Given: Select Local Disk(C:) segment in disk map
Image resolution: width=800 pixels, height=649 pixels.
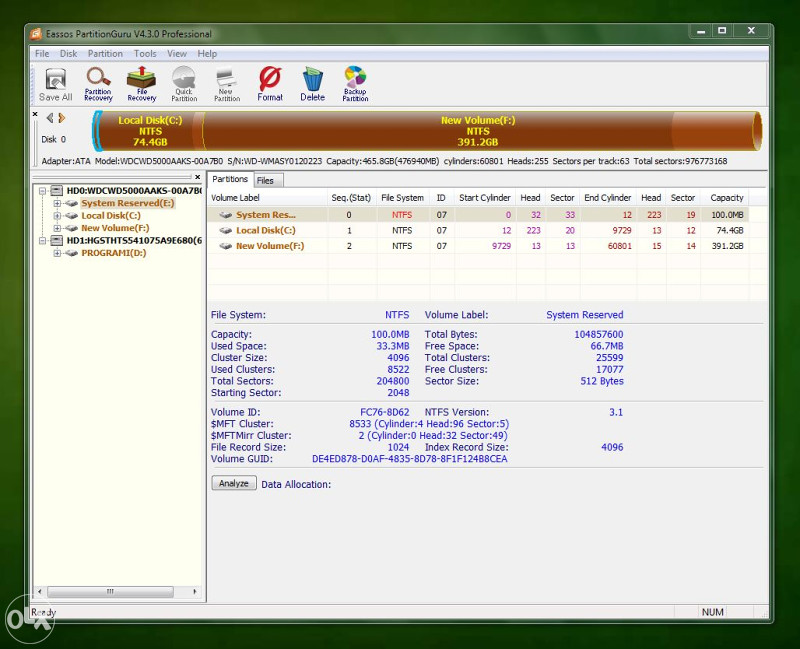Looking at the screenshot, I should tap(151, 131).
